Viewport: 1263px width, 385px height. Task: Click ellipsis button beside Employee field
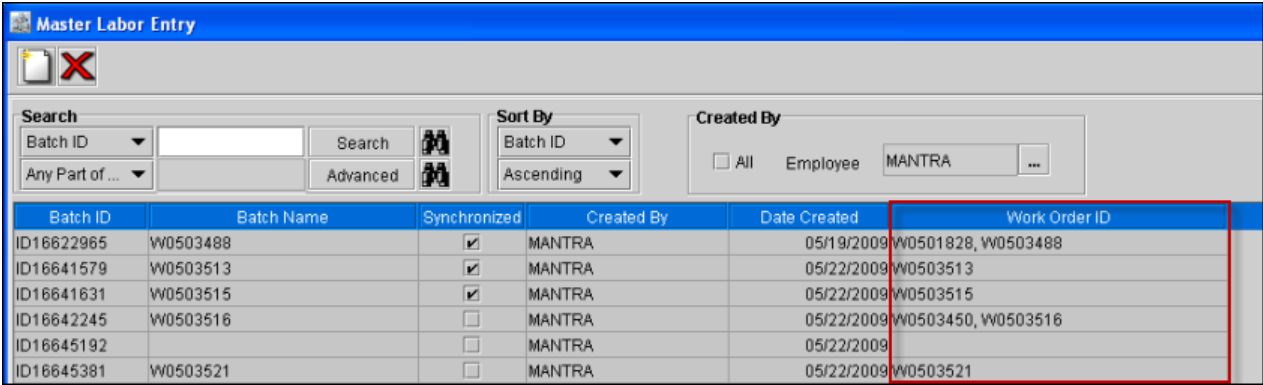click(1034, 160)
